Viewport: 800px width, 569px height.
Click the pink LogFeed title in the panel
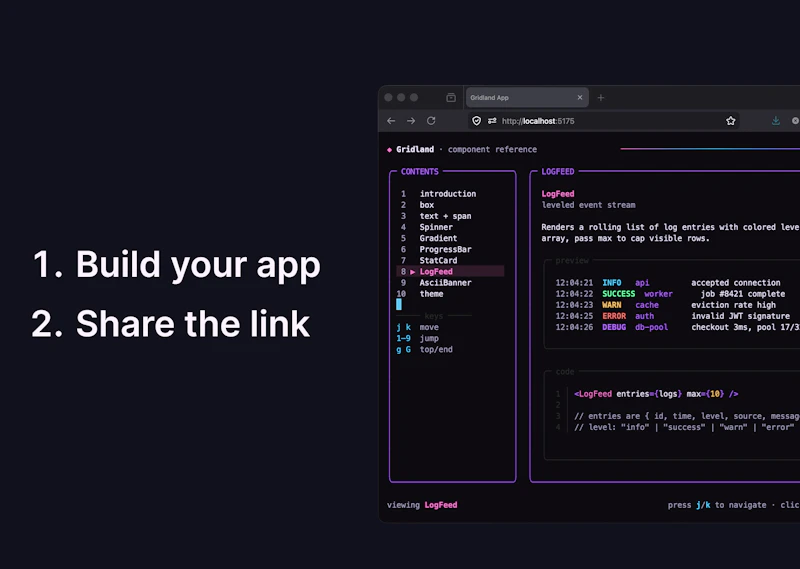pos(558,194)
